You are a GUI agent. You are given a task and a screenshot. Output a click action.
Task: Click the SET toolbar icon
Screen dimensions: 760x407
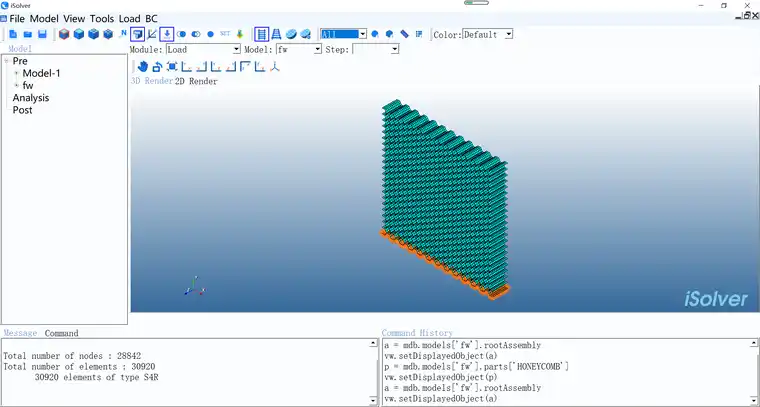click(225, 33)
